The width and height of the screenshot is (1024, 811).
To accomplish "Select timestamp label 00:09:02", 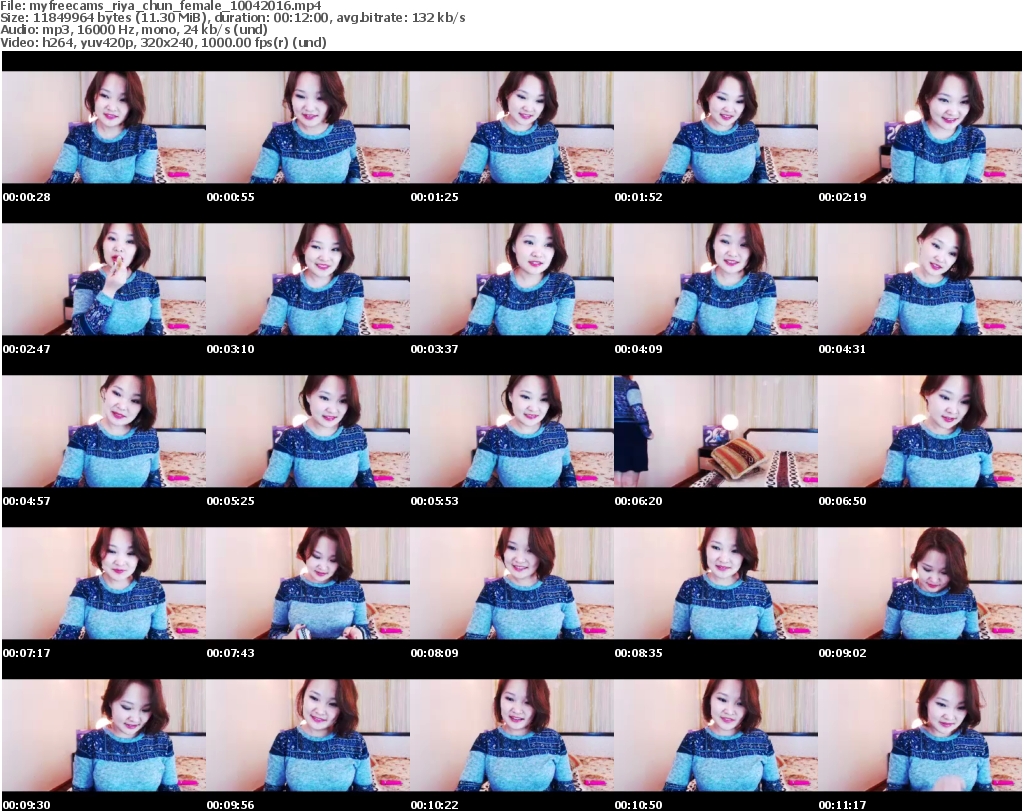I will [x=842, y=653].
